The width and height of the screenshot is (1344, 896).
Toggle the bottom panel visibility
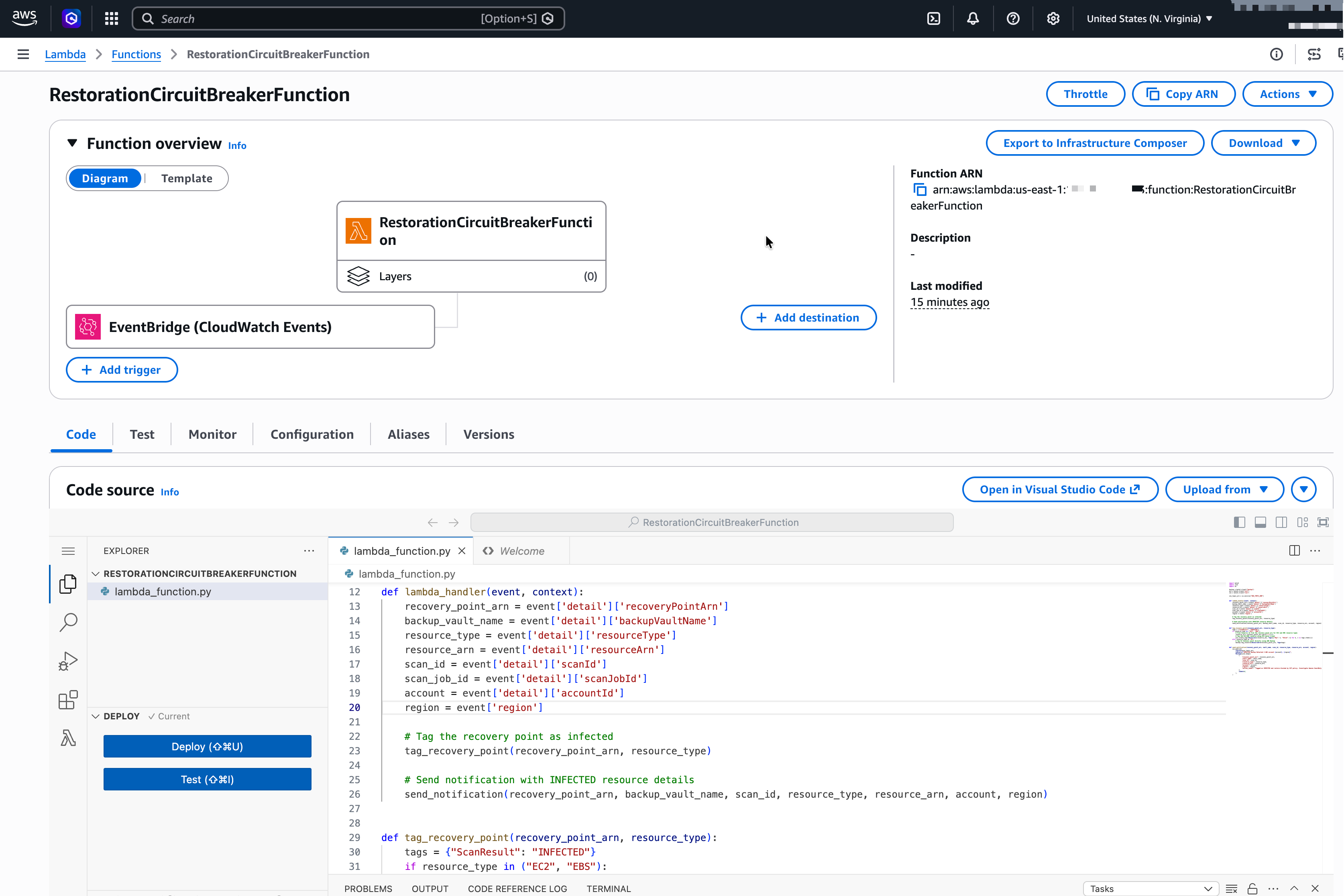(1260, 522)
